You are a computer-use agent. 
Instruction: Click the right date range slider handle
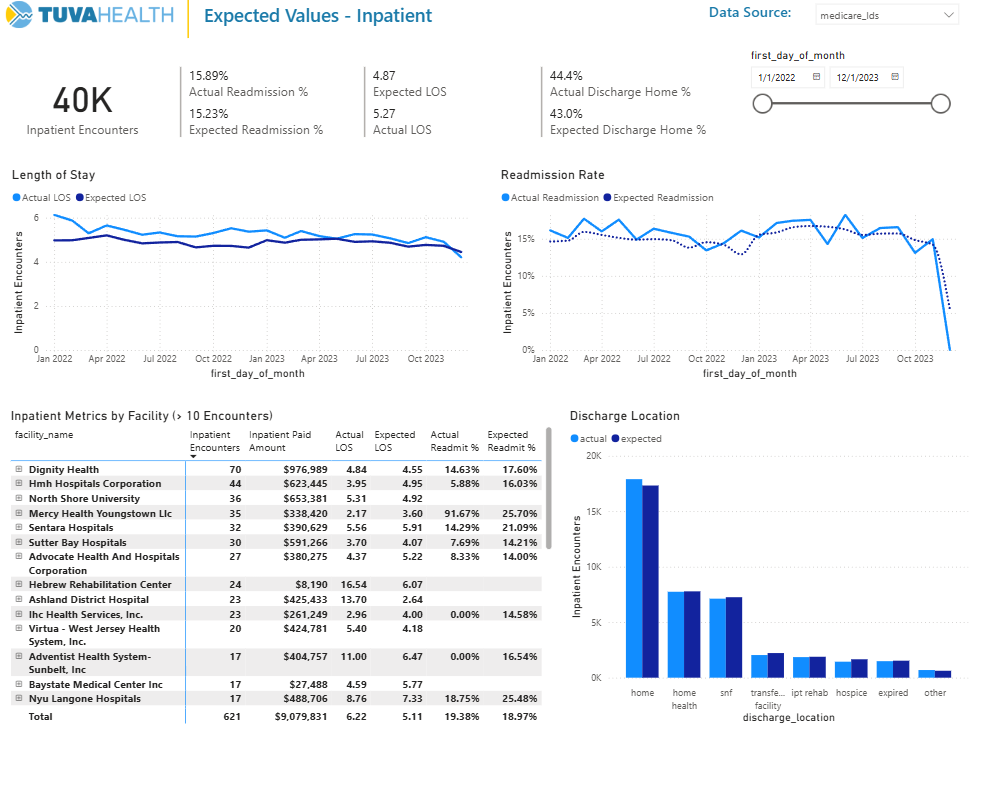[940, 104]
